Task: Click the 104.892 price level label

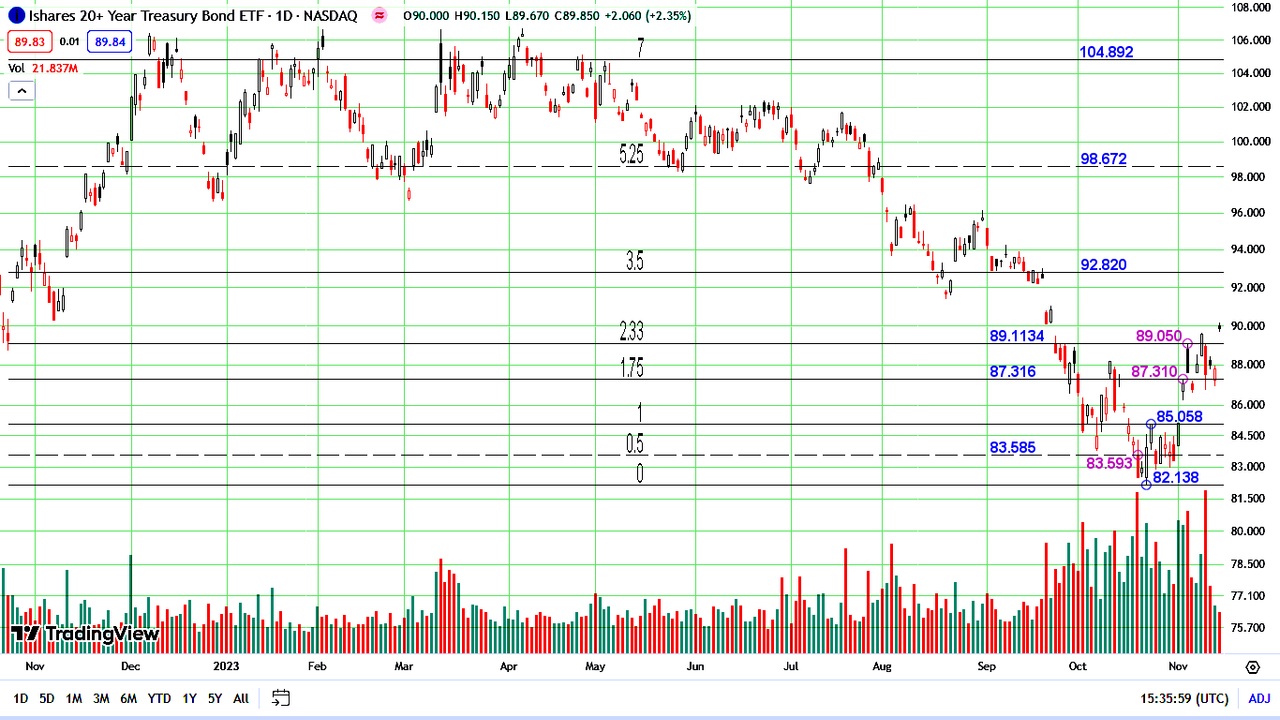Action: (1106, 52)
